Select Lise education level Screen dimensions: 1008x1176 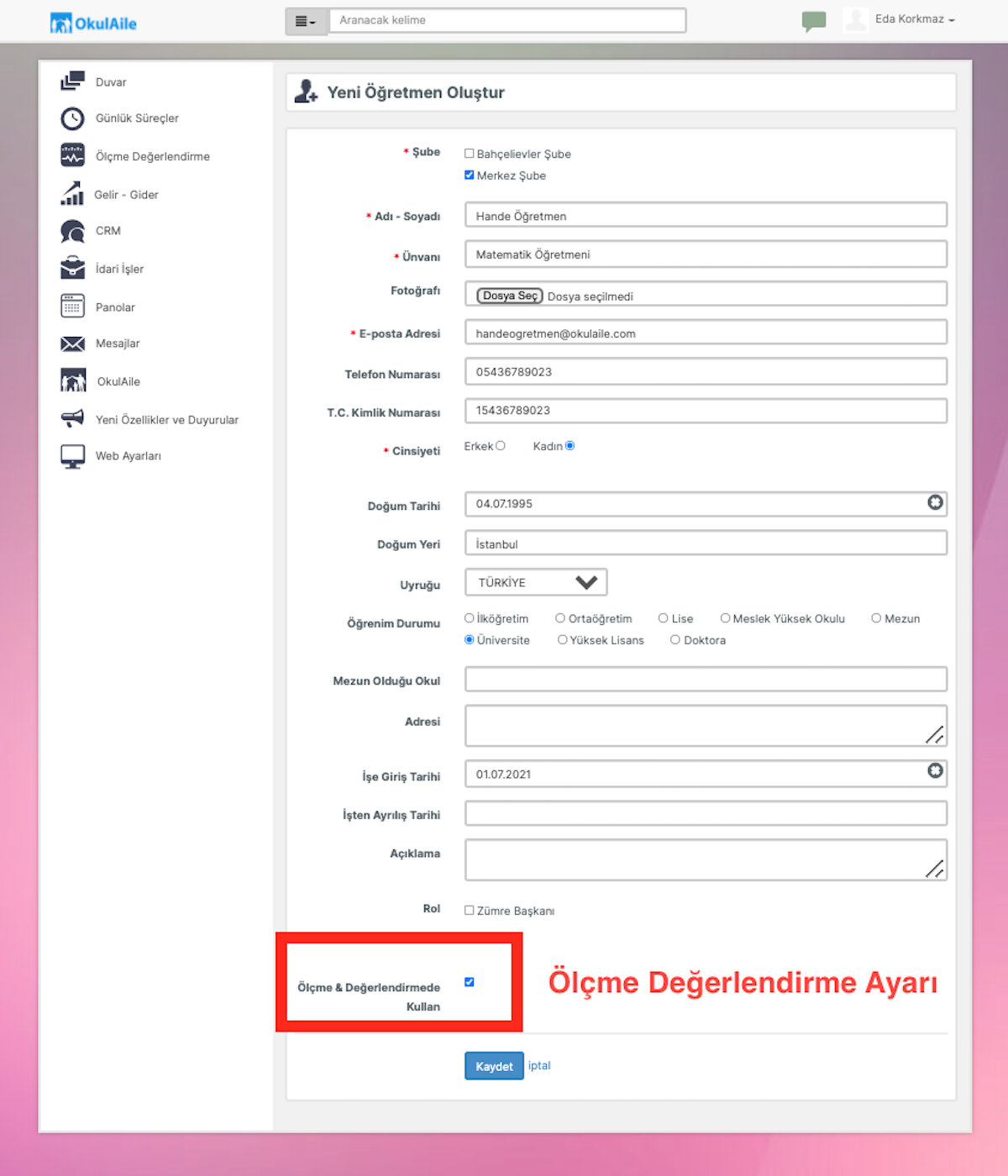click(x=664, y=618)
